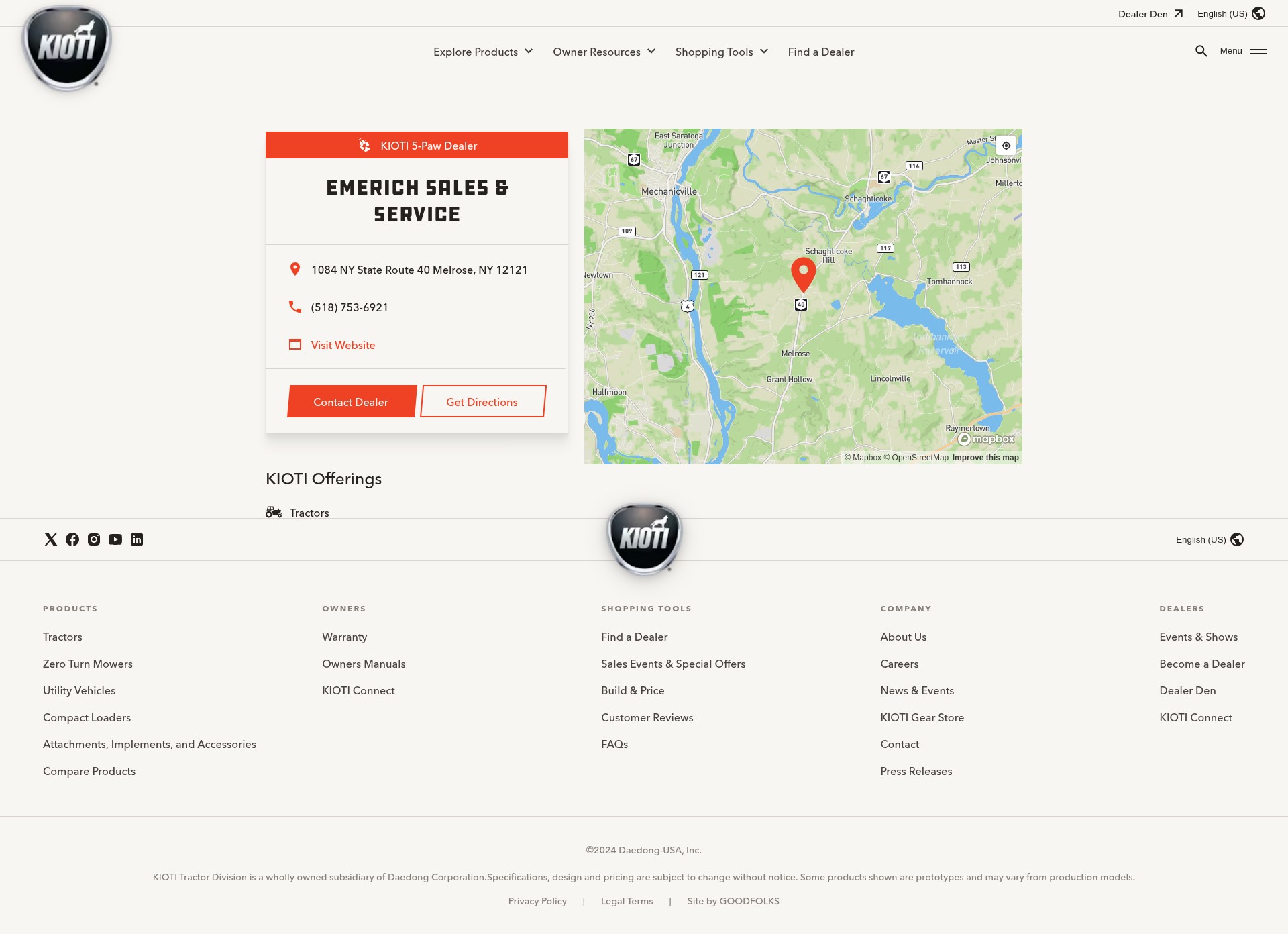
Task: Click the KIOTI logo in the footer
Action: click(x=644, y=539)
